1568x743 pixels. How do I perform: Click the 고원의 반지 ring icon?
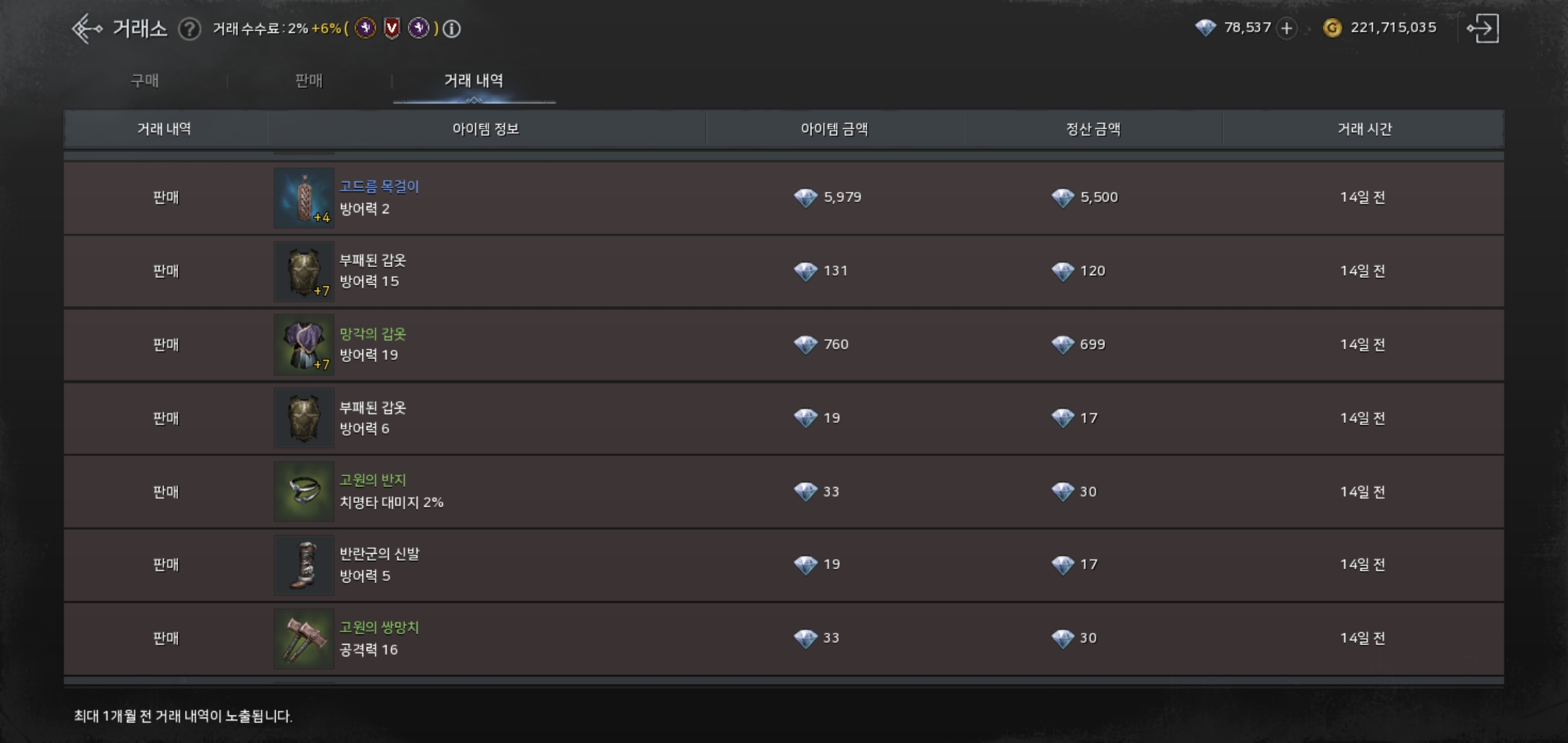[304, 491]
